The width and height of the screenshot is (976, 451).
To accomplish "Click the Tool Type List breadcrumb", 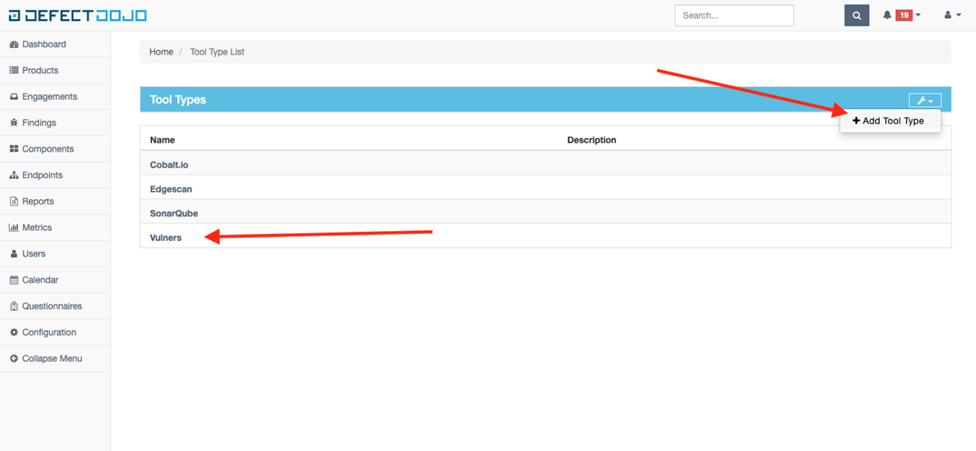I will coord(217,52).
